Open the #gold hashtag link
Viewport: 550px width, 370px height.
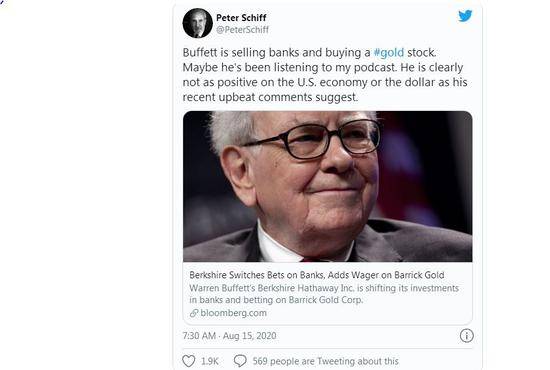(x=389, y=53)
